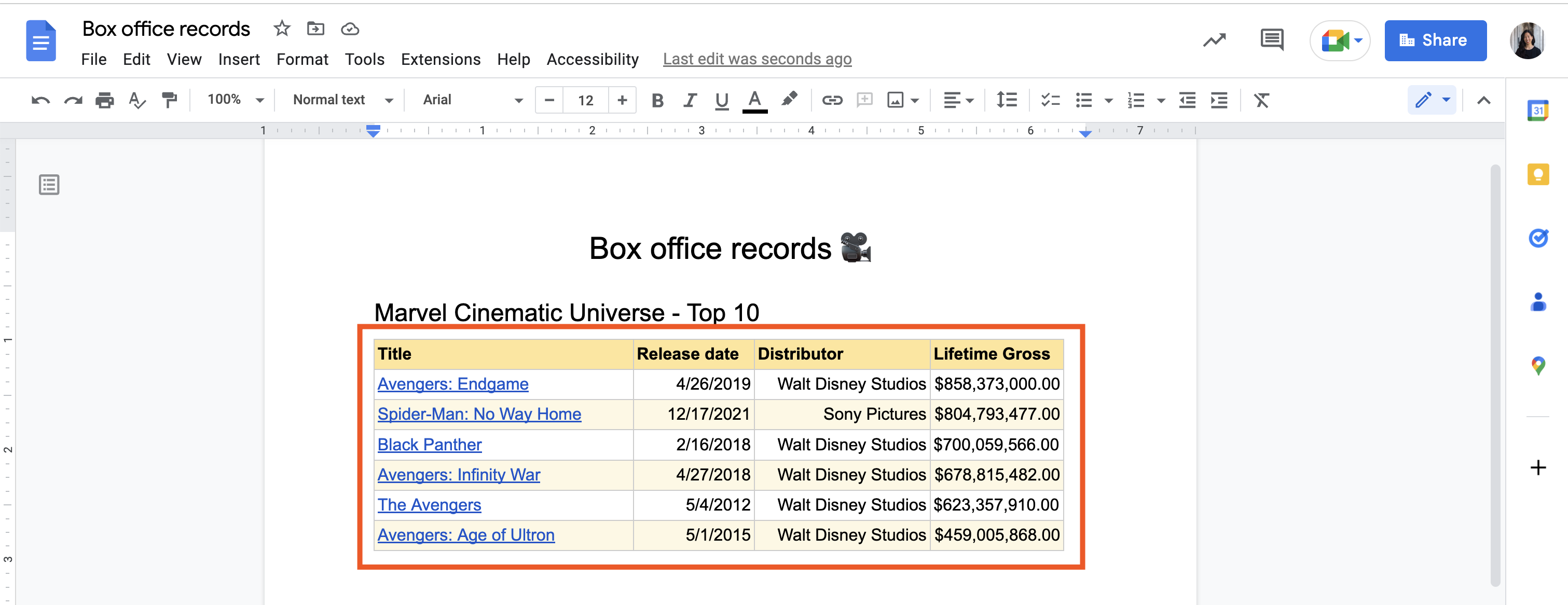This screenshot has width=1568, height=605.
Task: Click the Underline formatting icon
Action: coord(721,100)
